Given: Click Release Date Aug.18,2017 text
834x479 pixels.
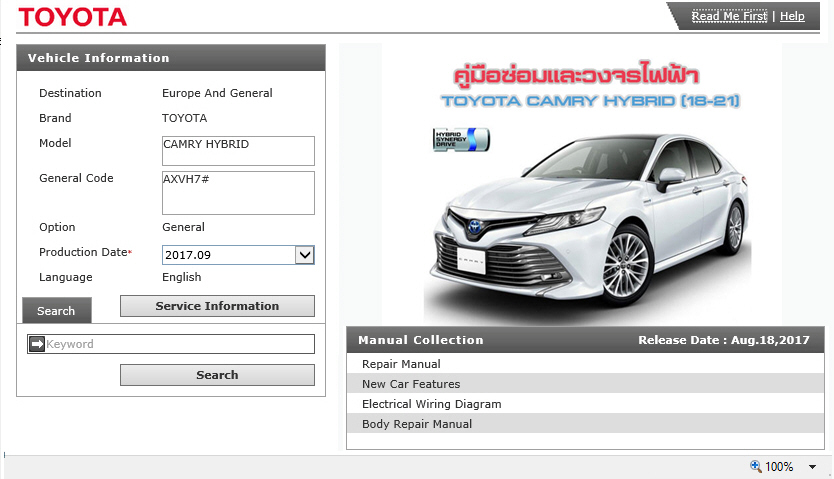Looking at the screenshot, I should click(x=724, y=340).
